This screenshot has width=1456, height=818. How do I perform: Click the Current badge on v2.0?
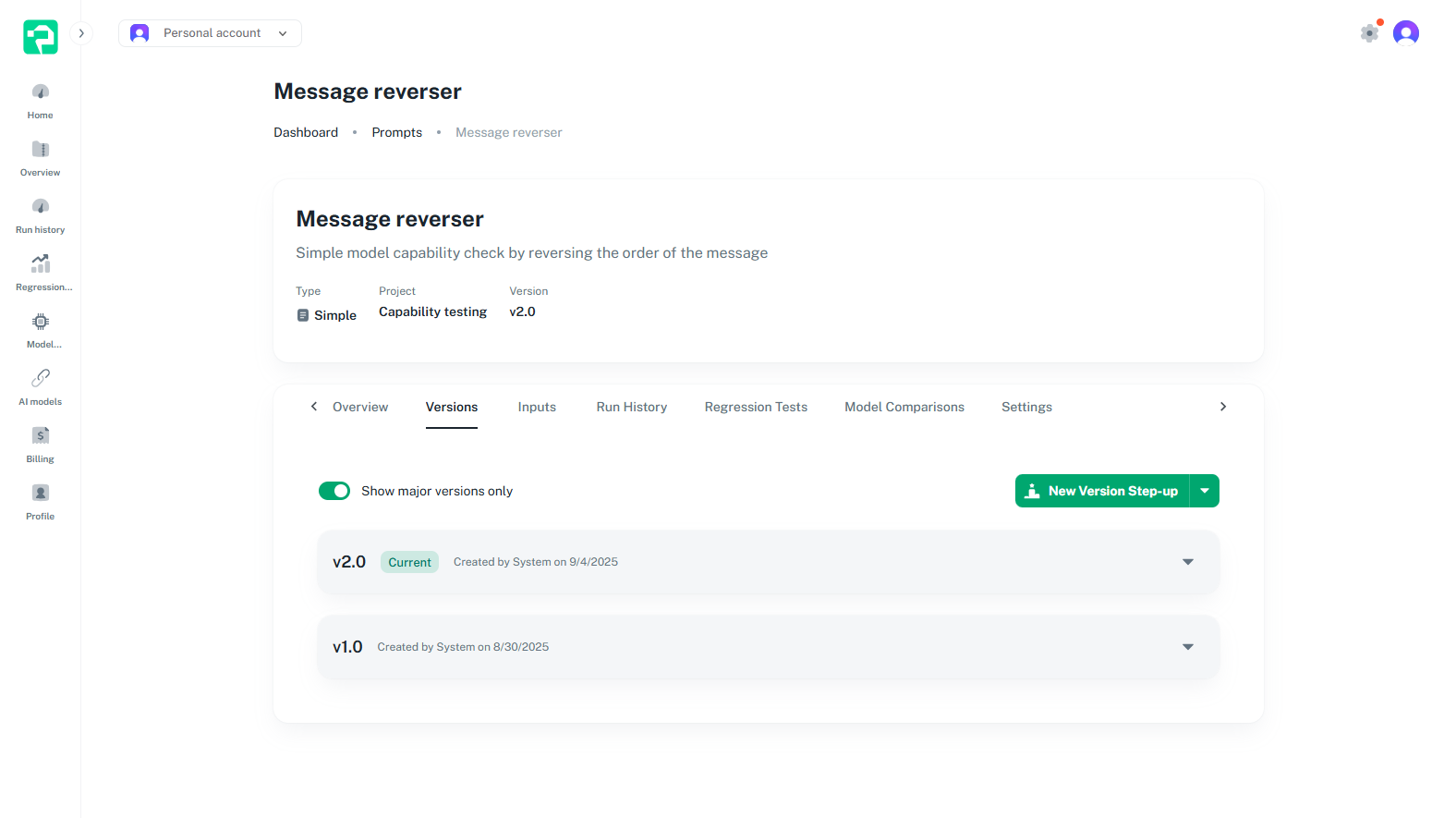pyautogui.click(x=409, y=562)
